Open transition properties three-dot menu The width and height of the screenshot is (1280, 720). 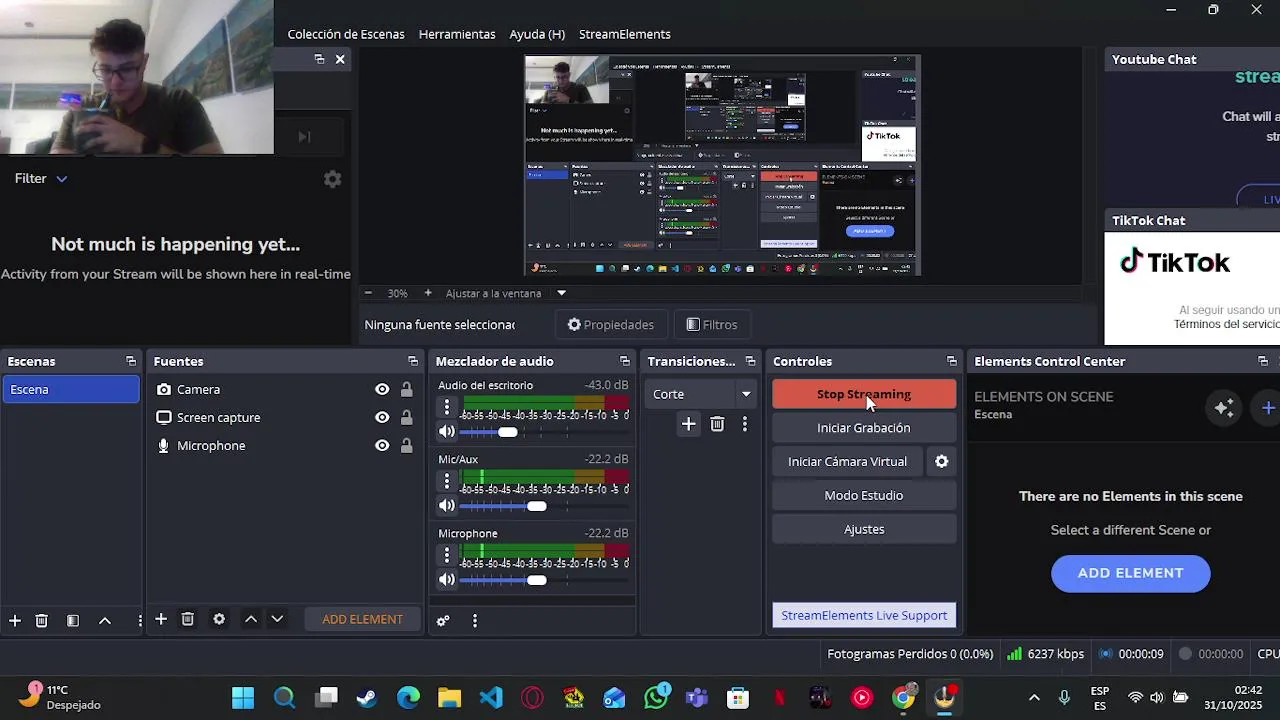click(x=744, y=425)
